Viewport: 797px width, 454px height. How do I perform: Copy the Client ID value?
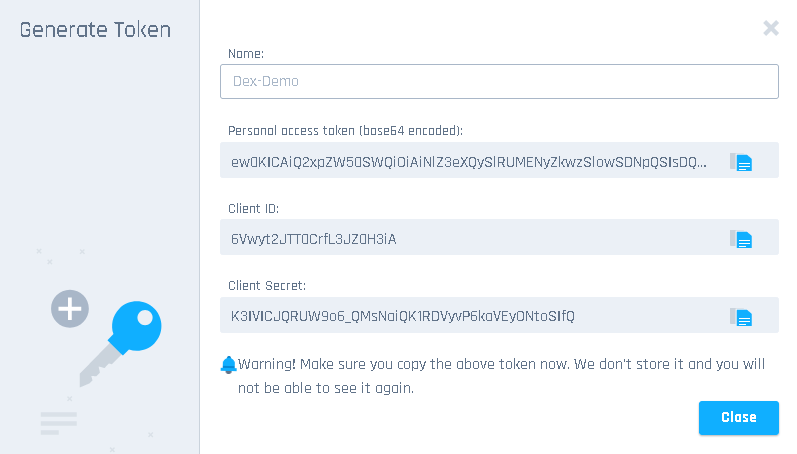pos(740,239)
